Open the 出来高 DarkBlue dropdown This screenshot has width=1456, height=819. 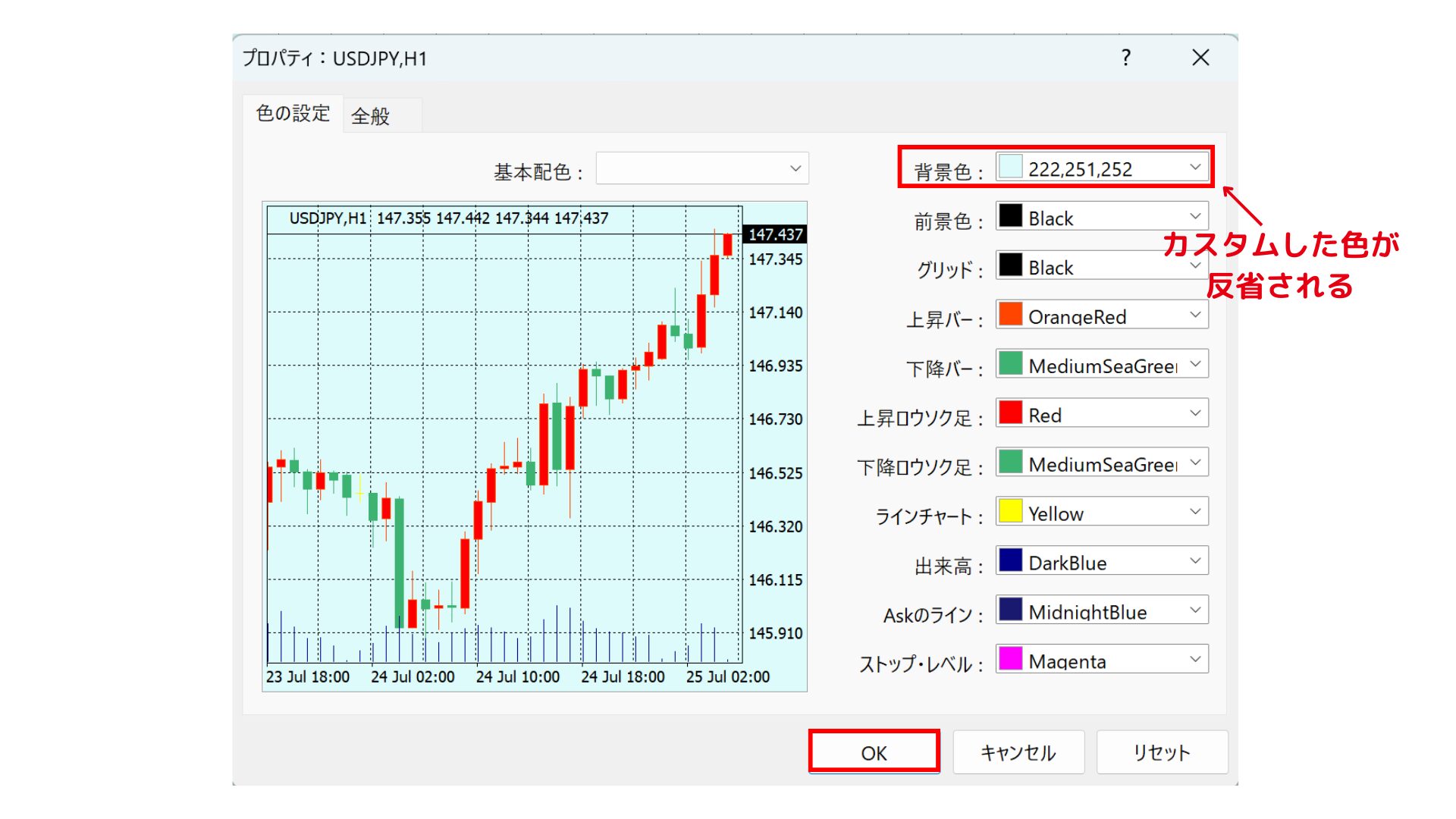coord(1102,561)
